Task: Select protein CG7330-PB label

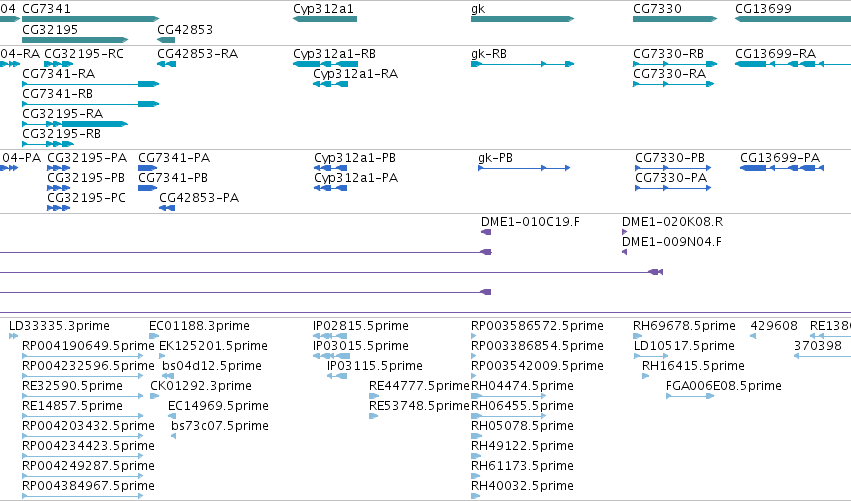Action: [x=670, y=158]
